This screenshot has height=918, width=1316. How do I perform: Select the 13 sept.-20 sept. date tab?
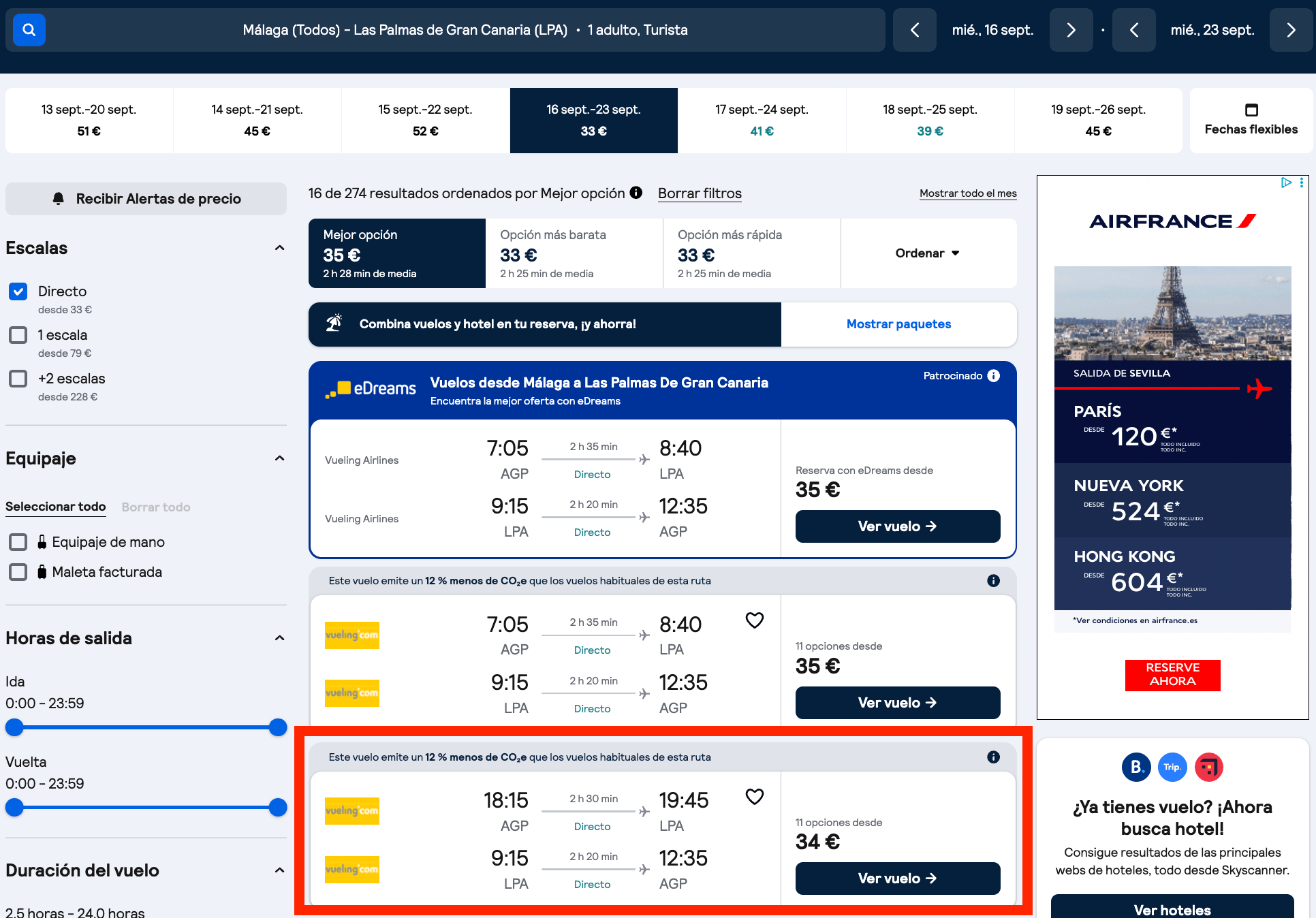click(89, 120)
